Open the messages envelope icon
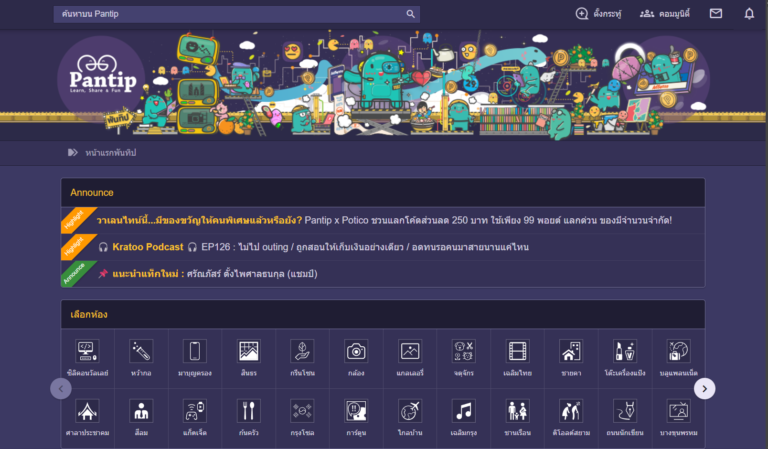 click(716, 14)
